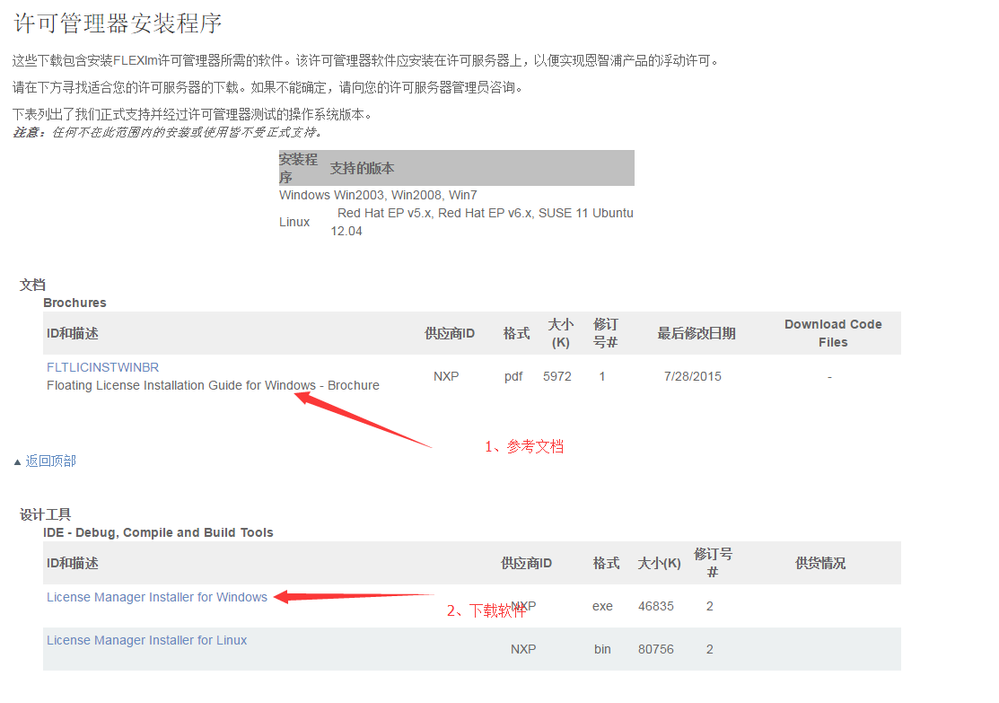Click the NXP vendor cell in Brochures row

(446, 376)
